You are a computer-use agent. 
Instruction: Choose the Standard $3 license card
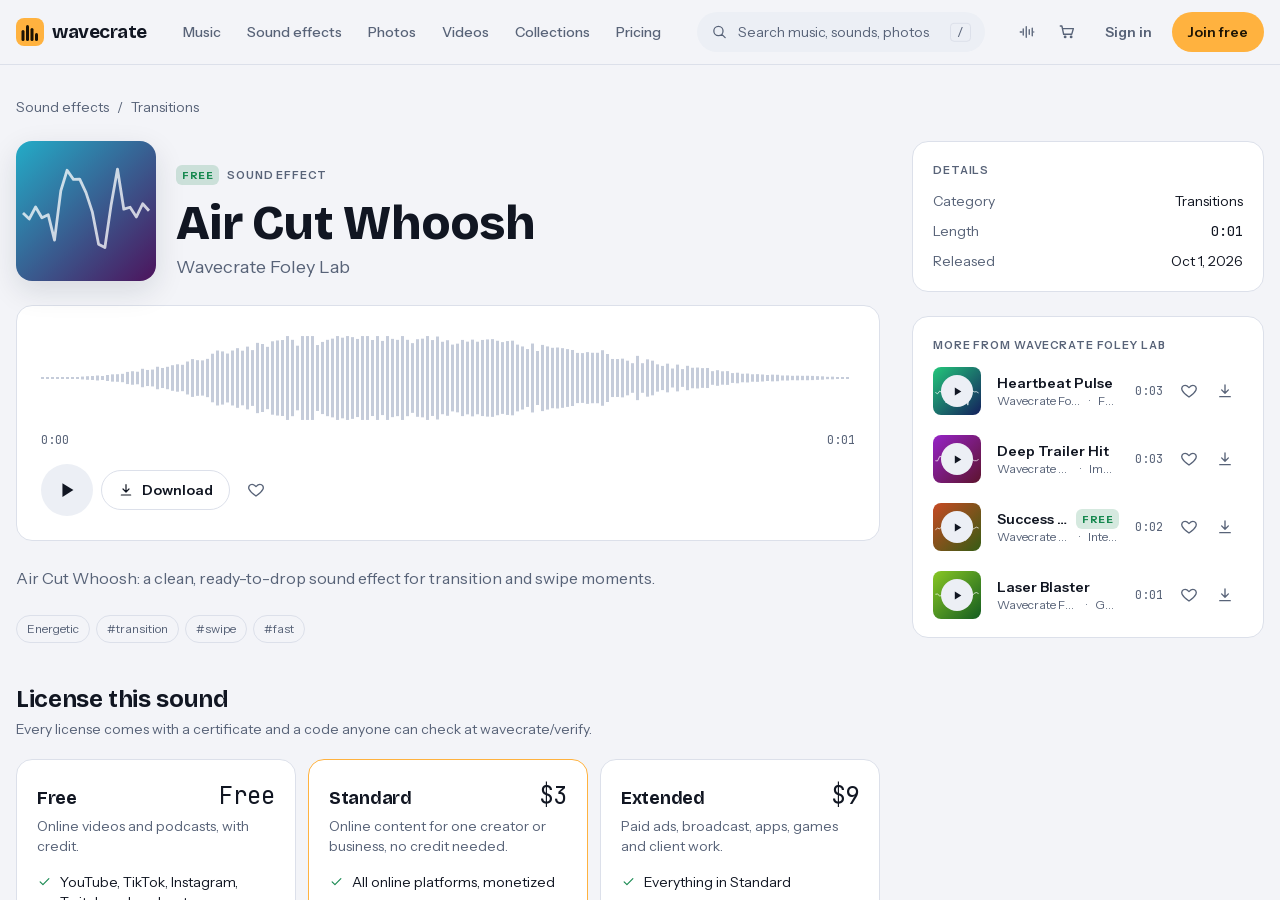(448, 830)
